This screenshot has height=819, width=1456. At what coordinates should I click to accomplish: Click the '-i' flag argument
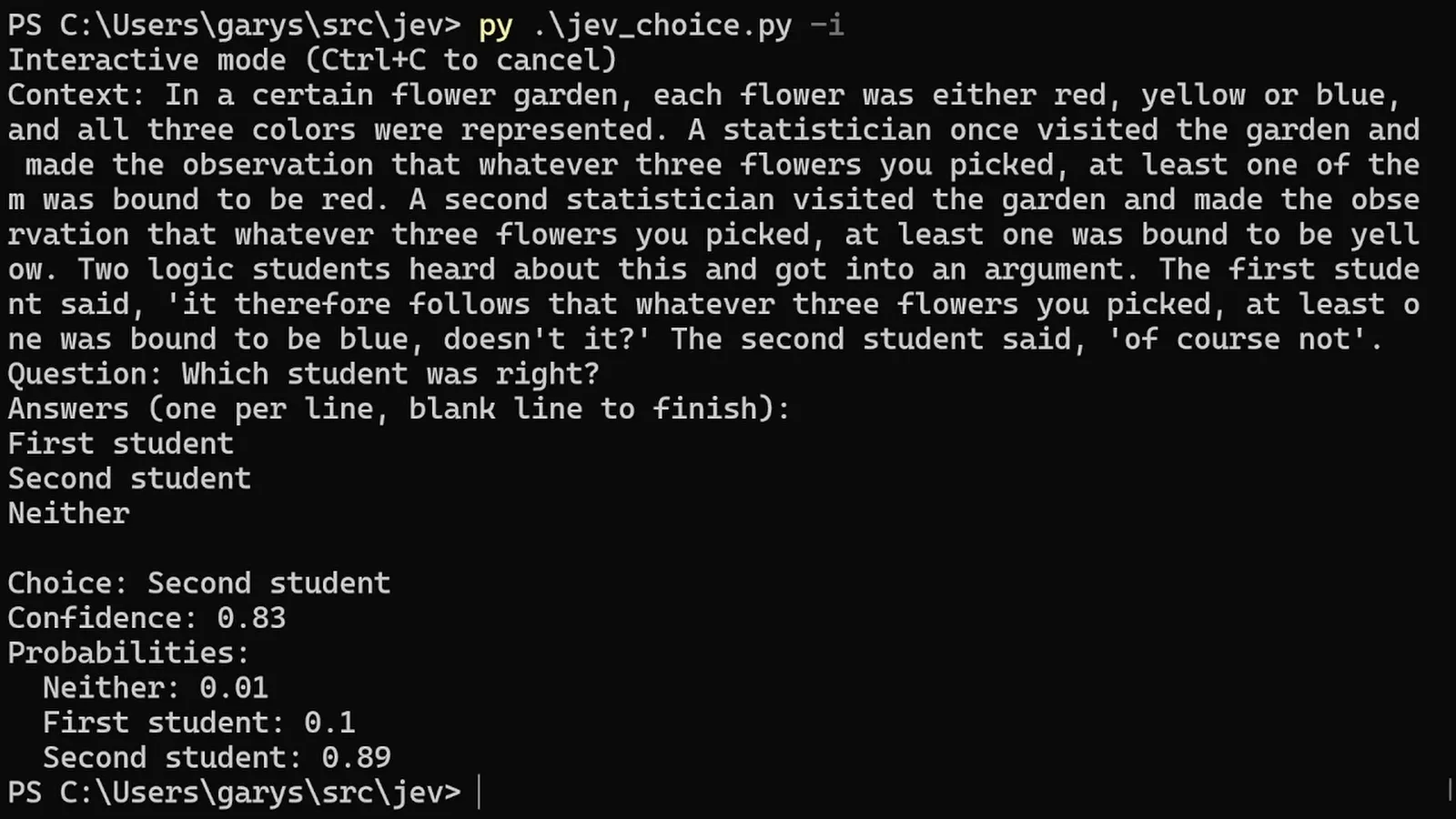[x=826, y=25]
